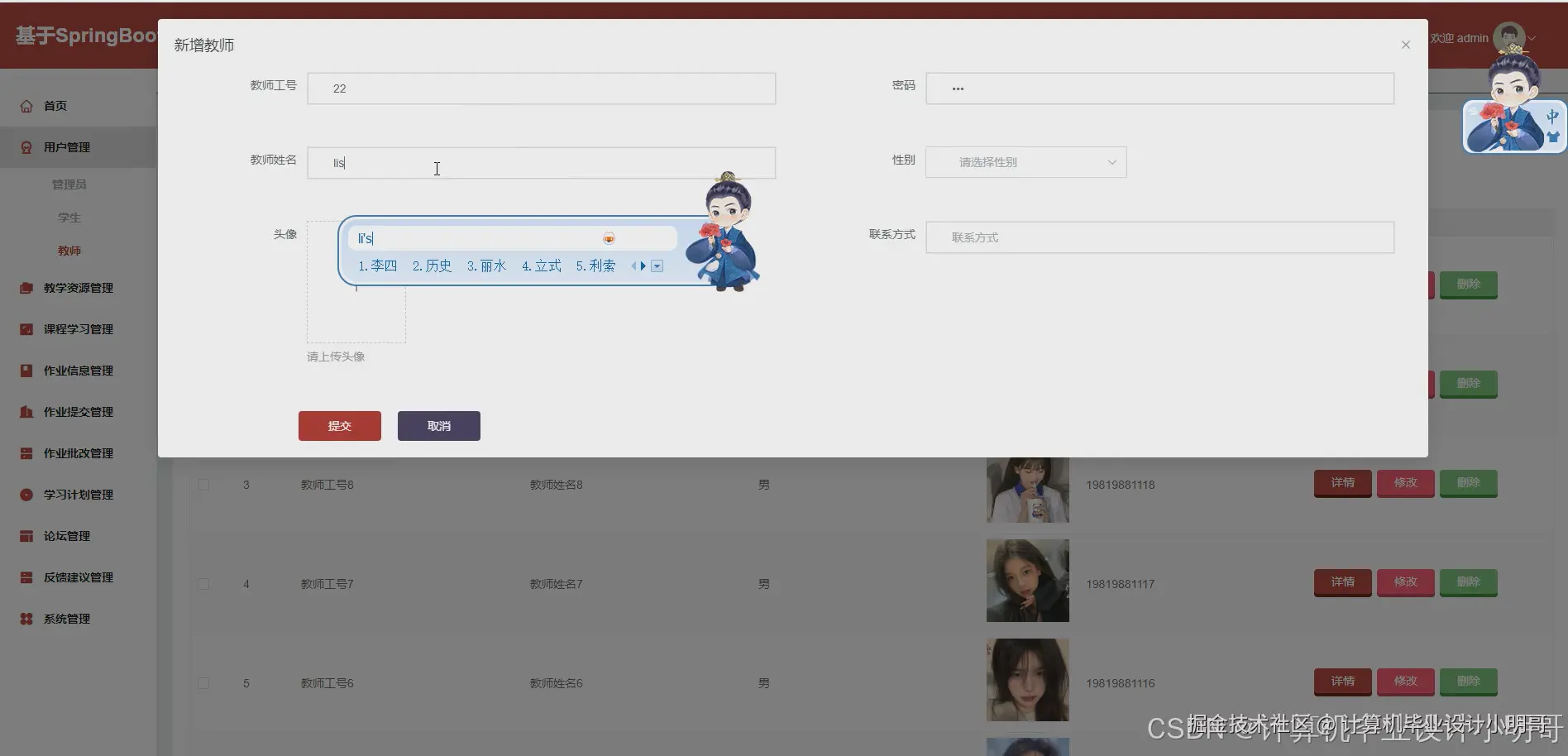Open 论坛管理 using its sidebar icon
Viewport: 1568px width, 756px height.
(26, 535)
